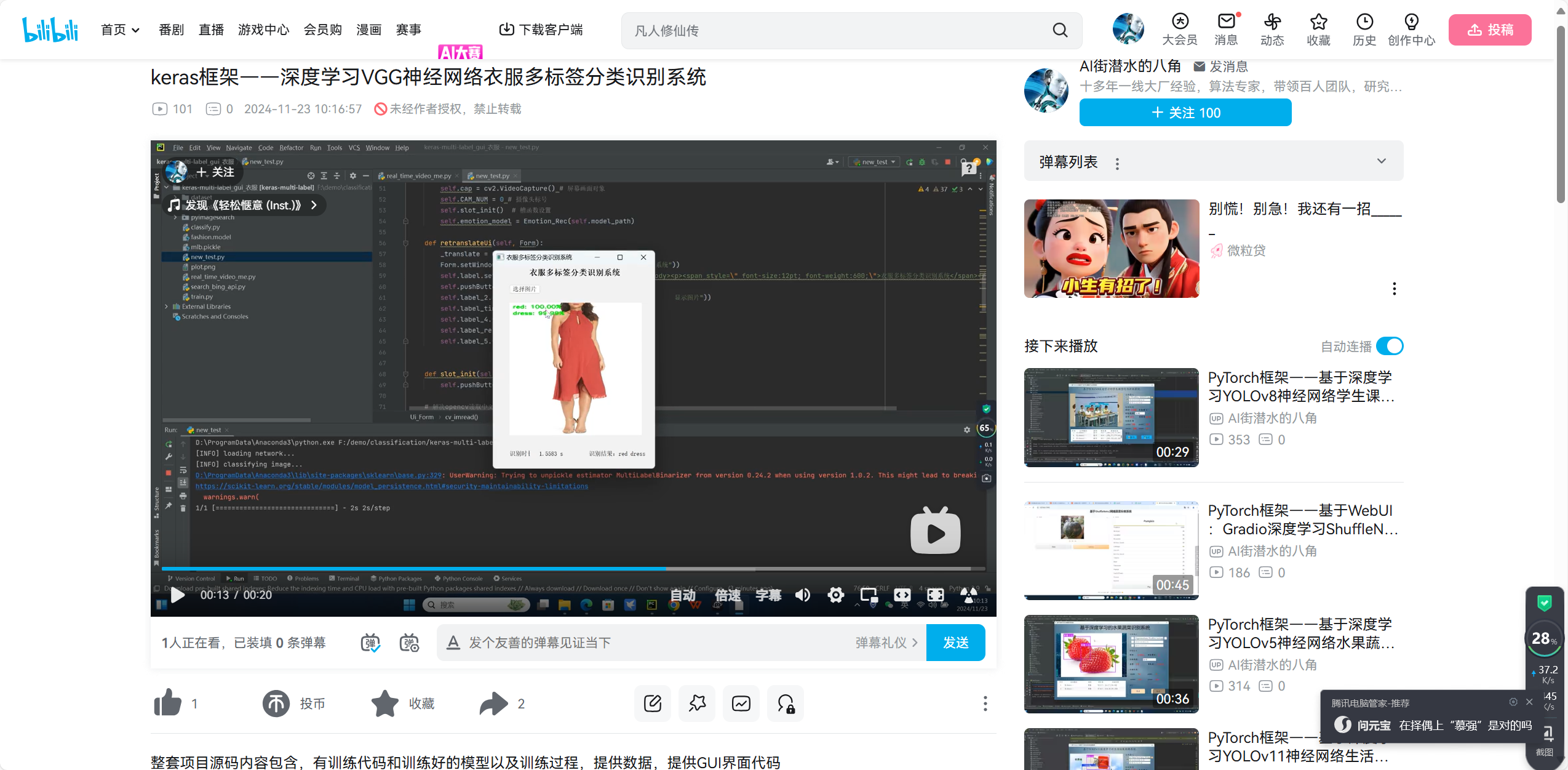Viewport: 1568px width, 770px height.
Task: Open the messages (消息) envelope icon
Action: (x=1226, y=22)
